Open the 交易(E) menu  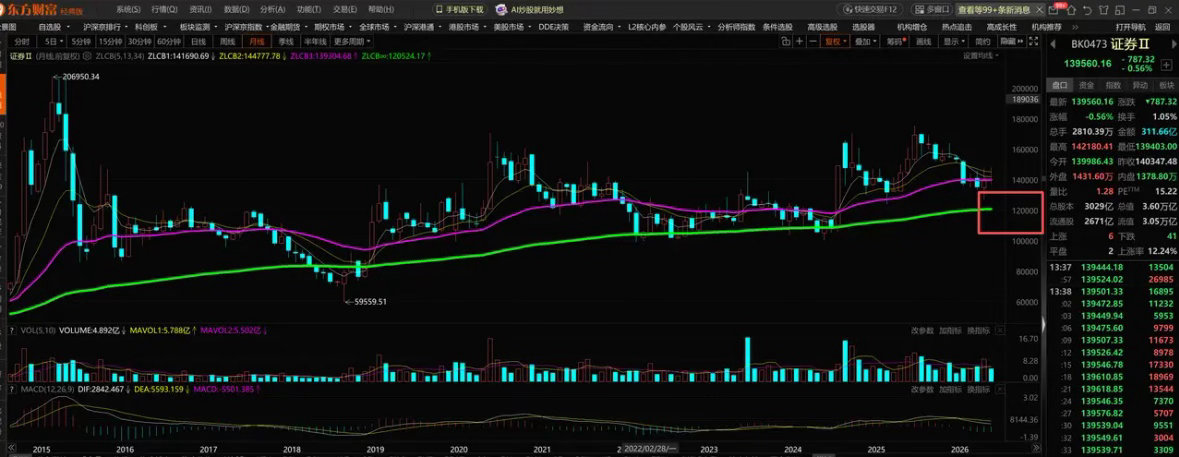coord(345,10)
